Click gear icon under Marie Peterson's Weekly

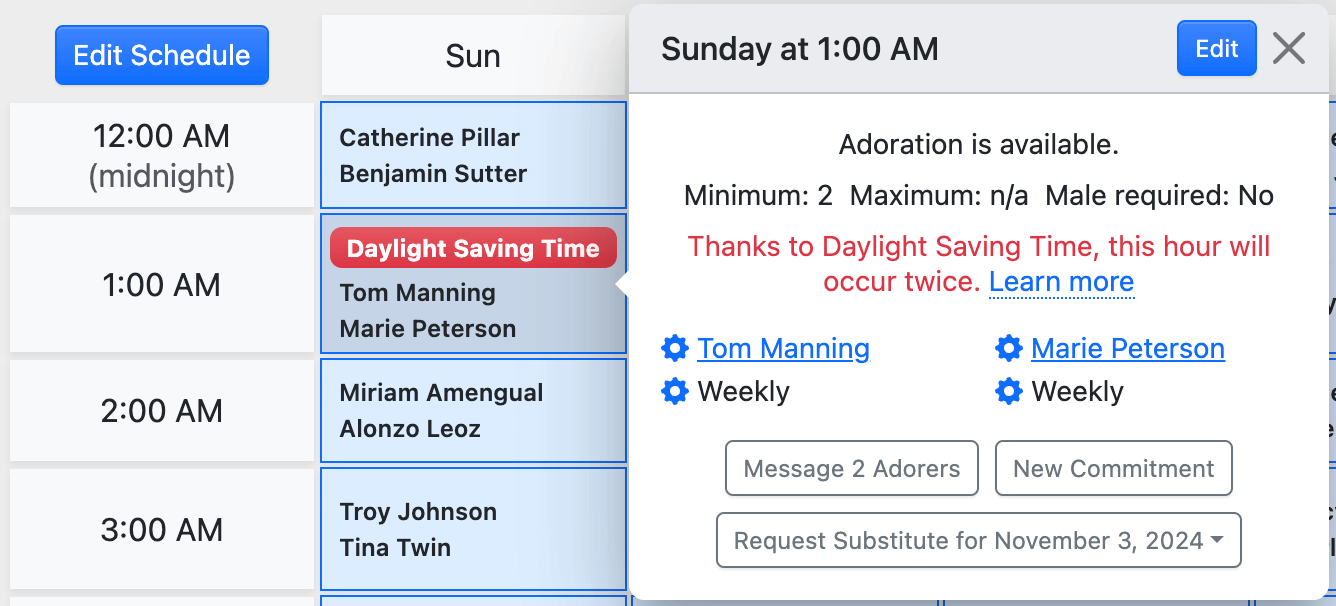1009,391
